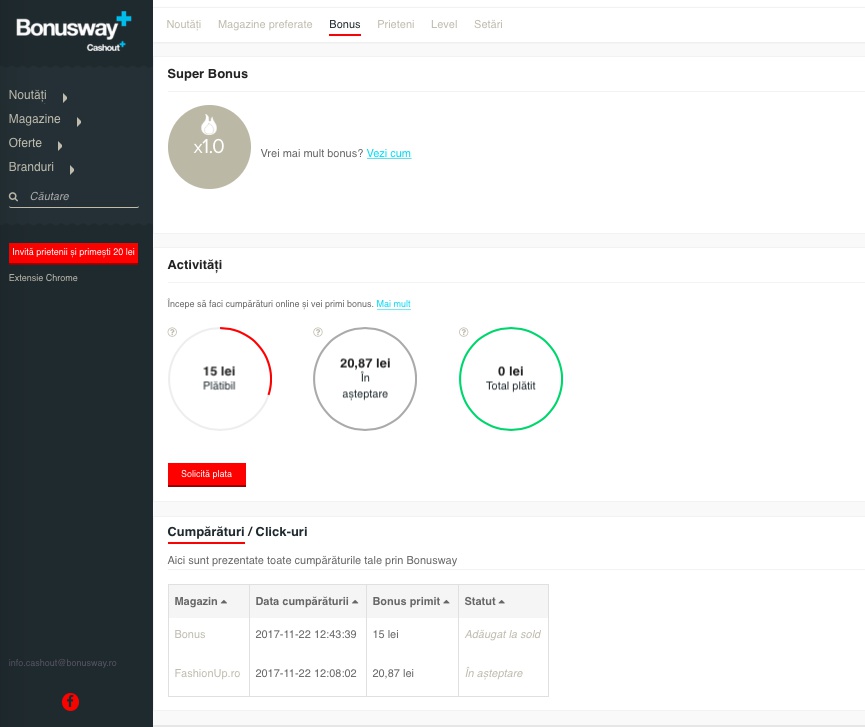865x727 pixels.
Task: Focus the Căutare search field
Action: pyautogui.click(x=82, y=197)
